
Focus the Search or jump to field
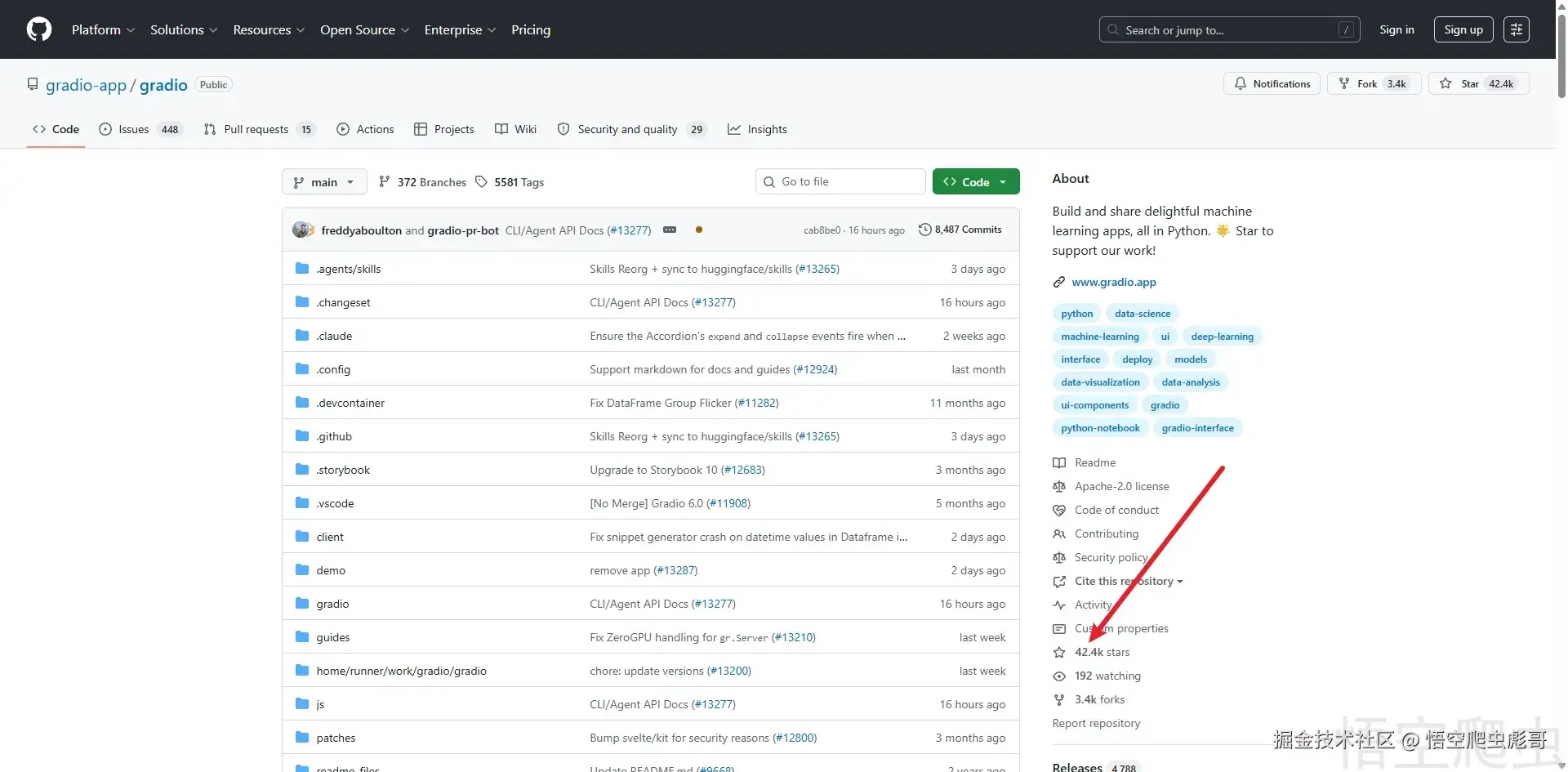click(1229, 29)
